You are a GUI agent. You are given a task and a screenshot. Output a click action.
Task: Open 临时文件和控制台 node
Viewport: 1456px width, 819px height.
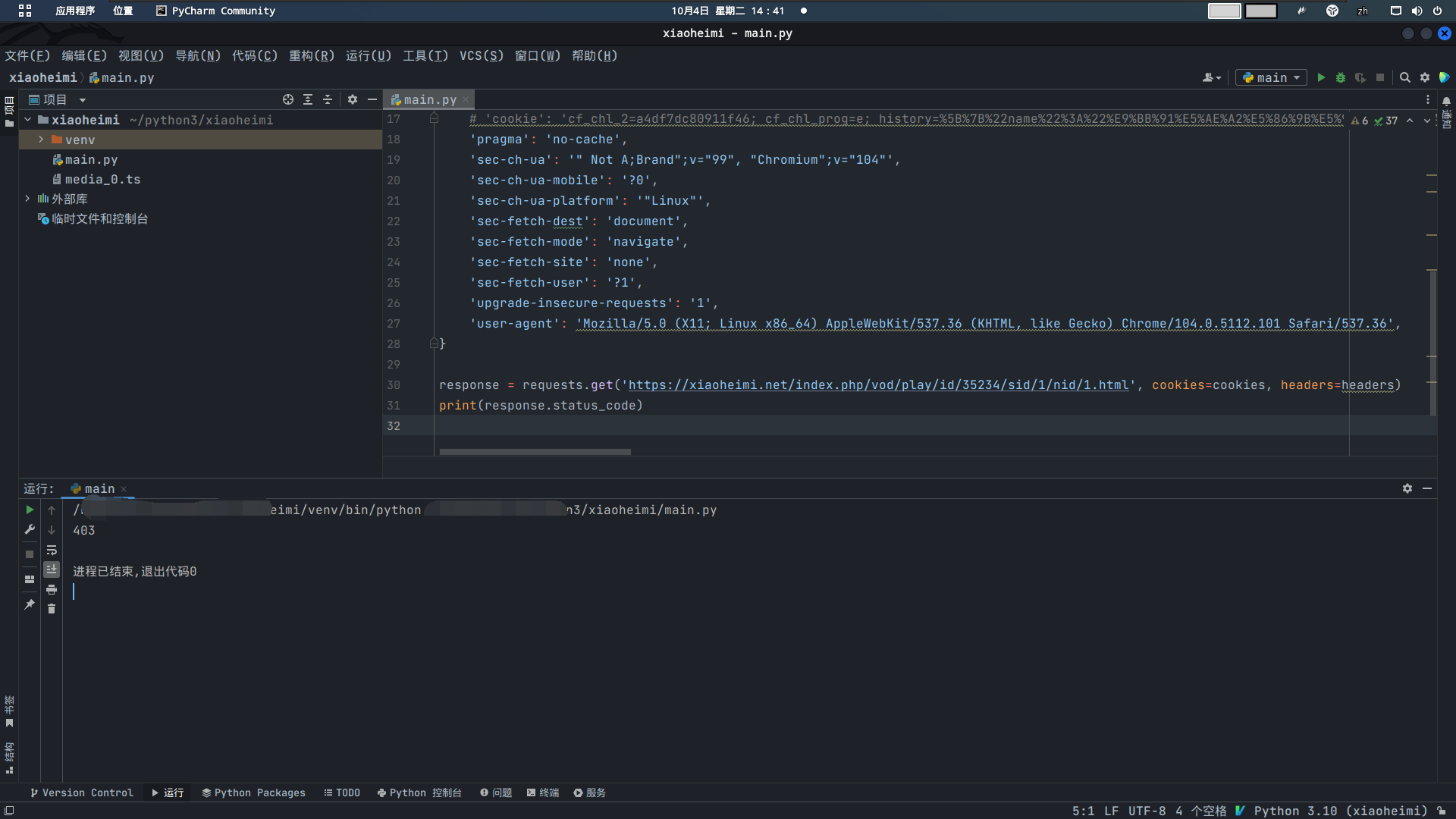(x=93, y=218)
